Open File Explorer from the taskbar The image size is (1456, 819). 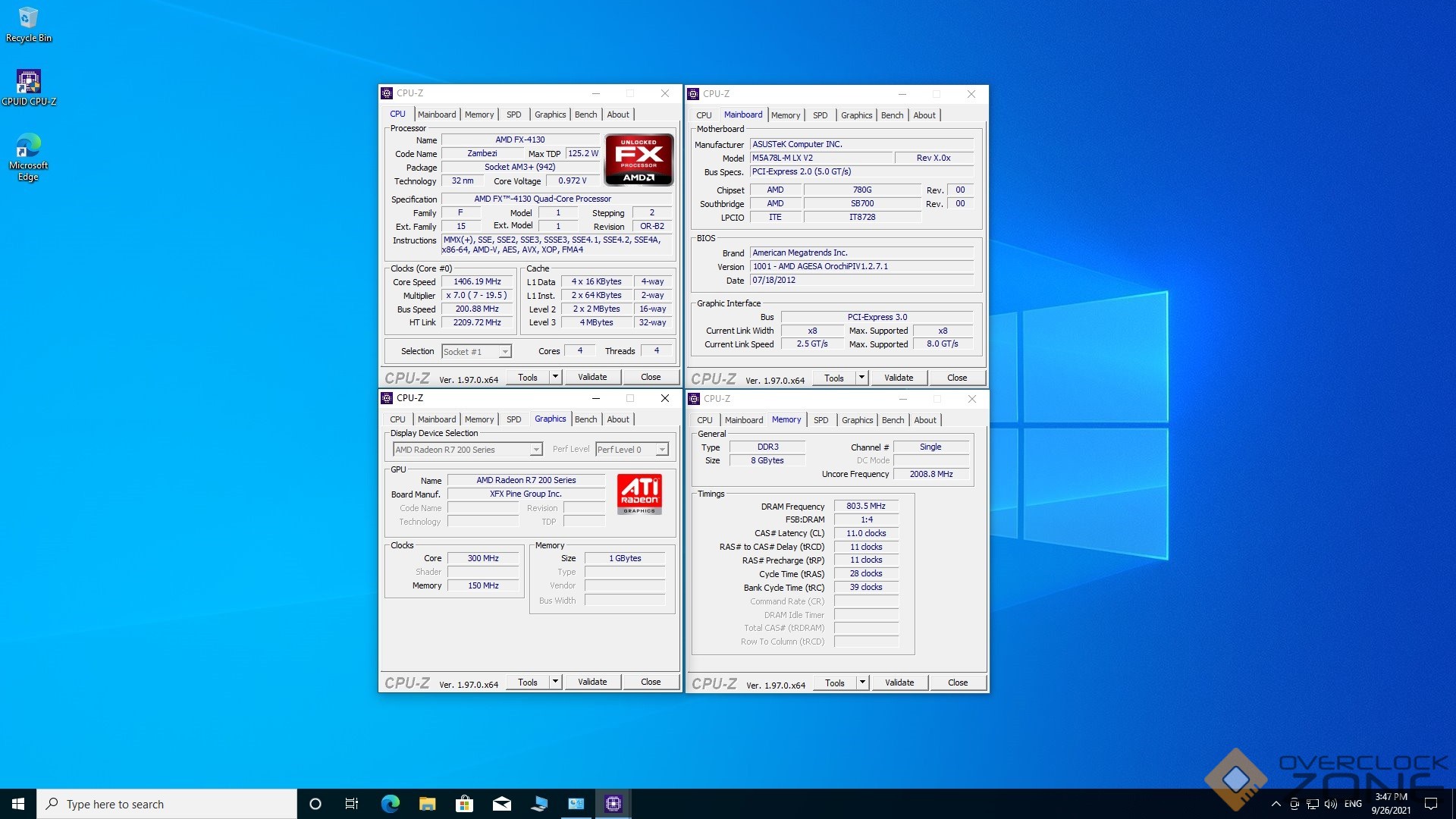click(x=427, y=804)
